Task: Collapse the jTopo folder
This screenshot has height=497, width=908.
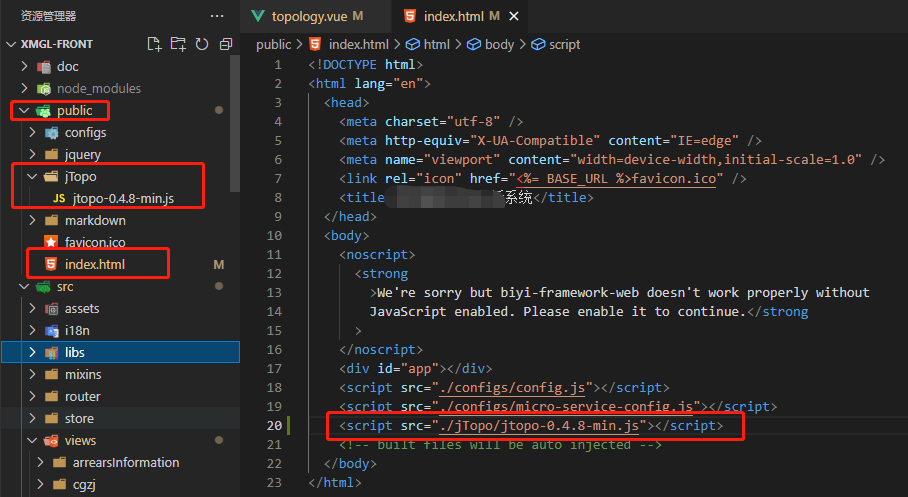Action: (32, 176)
